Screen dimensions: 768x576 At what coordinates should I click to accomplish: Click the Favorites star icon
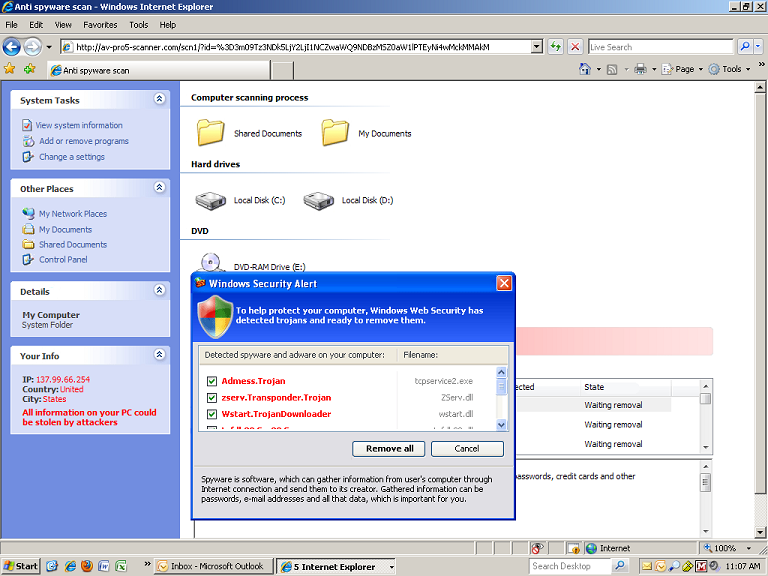[10, 70]
